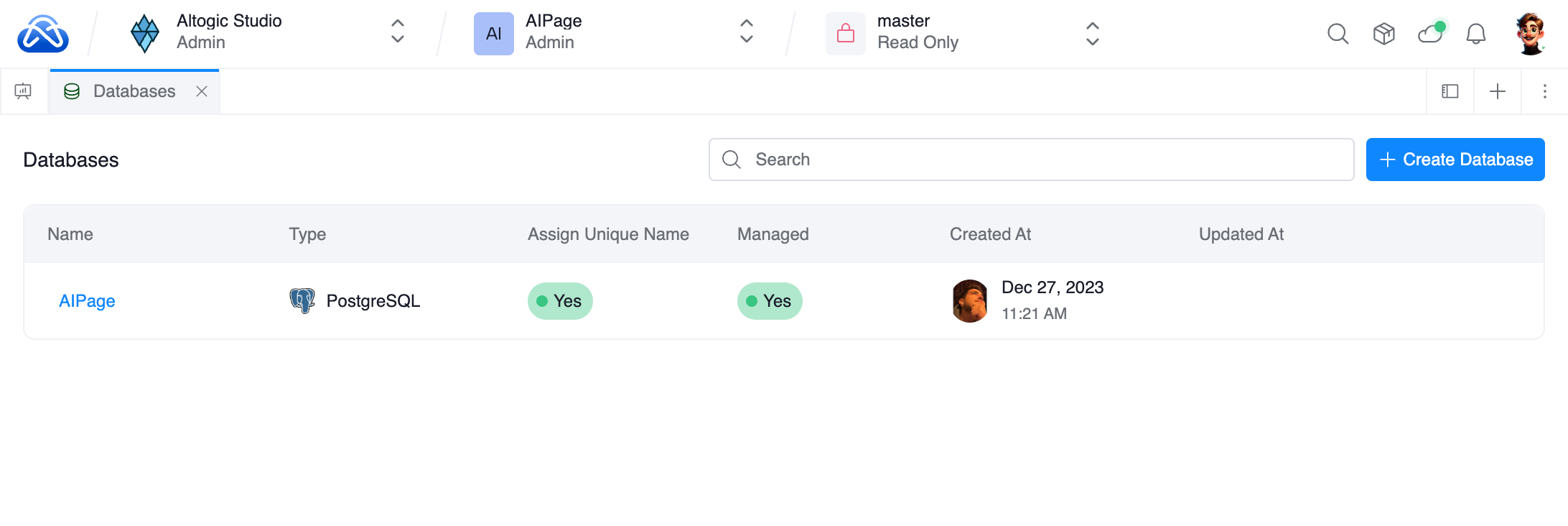This screenshot has width=1568, height=526.
Task: Close the Databases tab
Action: [202, 91]
